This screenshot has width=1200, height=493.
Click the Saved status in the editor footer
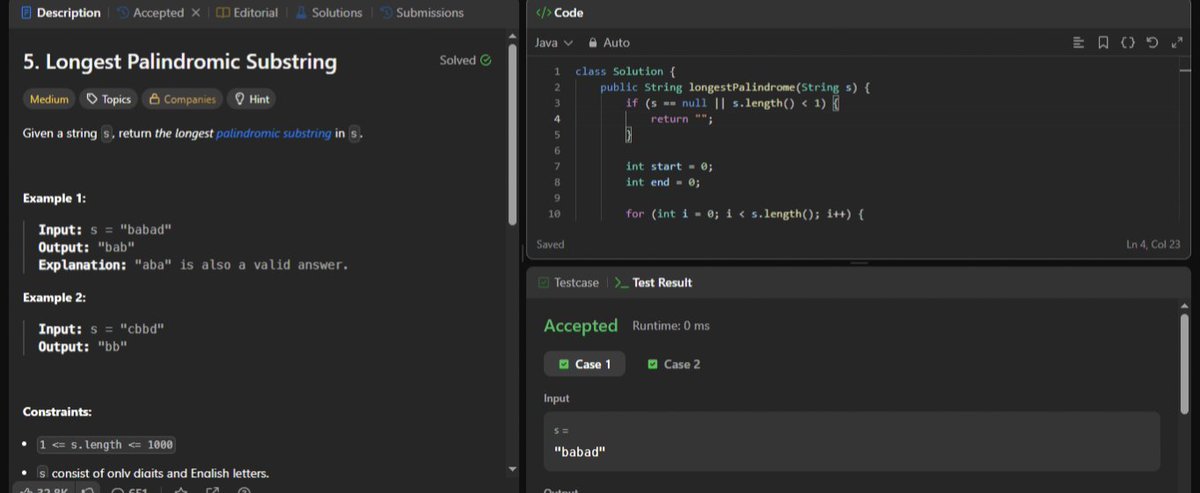tap(550, 244)
